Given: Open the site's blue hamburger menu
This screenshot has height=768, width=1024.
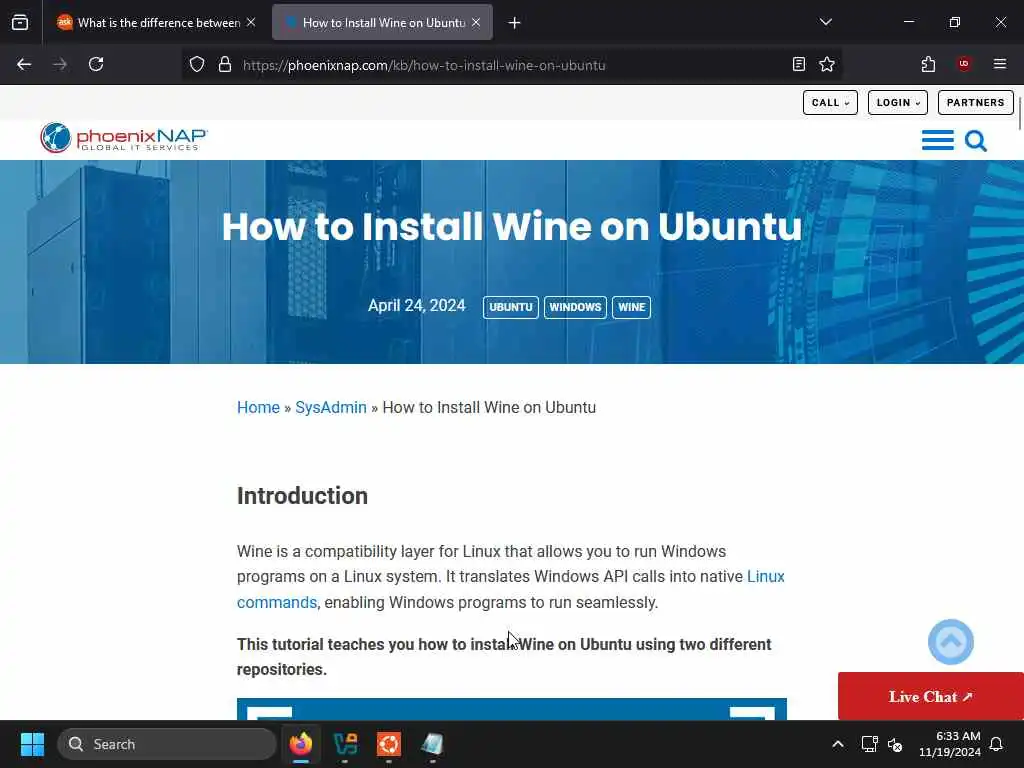Looking at the screenshot, I should click(937, 140).
